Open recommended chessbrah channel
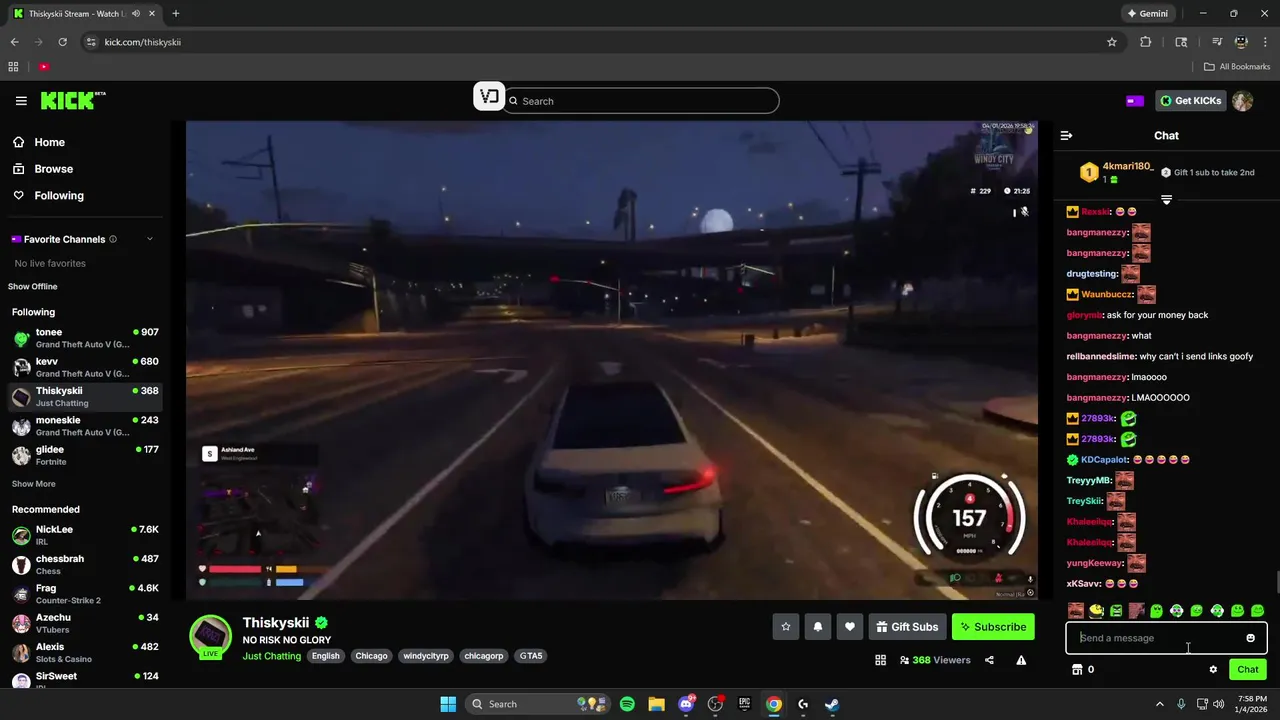The width and height of the screenshot is (1280, 720). [84, 564]
